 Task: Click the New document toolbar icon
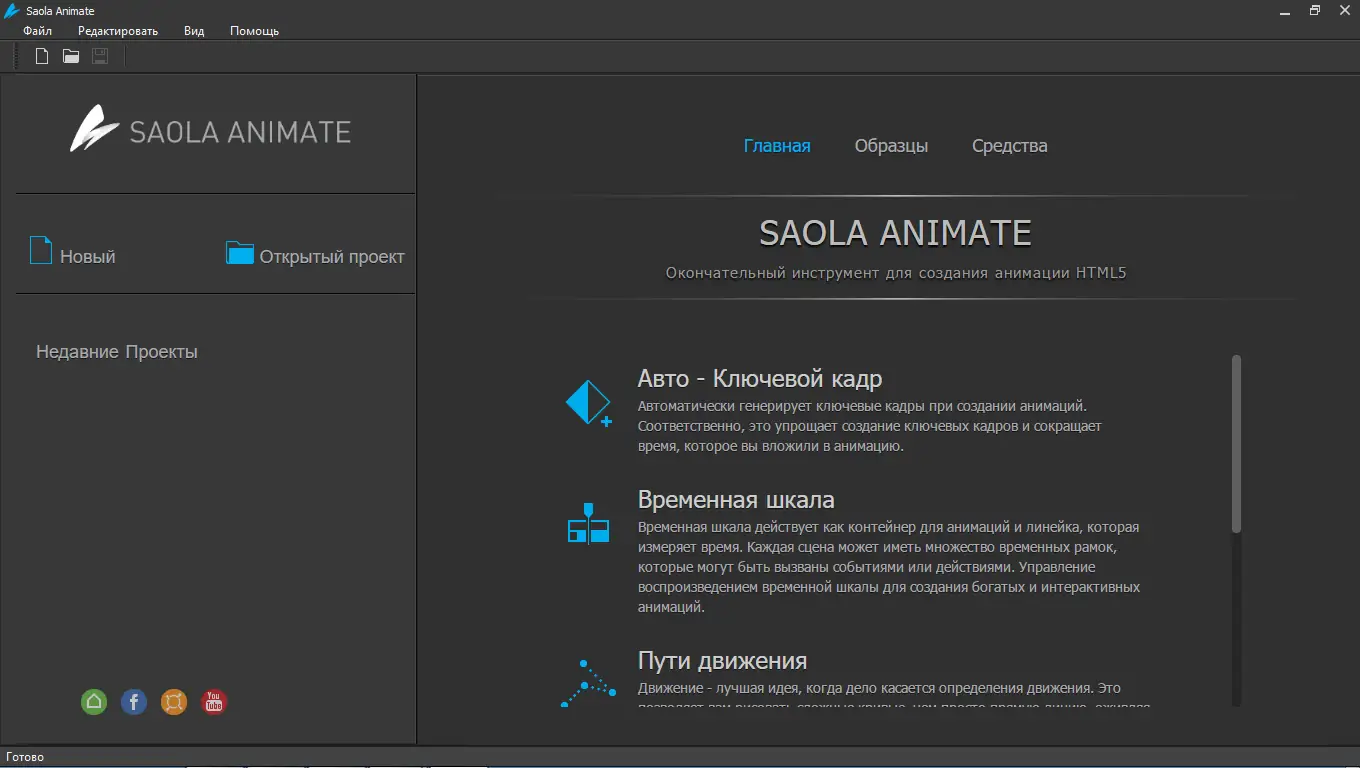[42, 56]
